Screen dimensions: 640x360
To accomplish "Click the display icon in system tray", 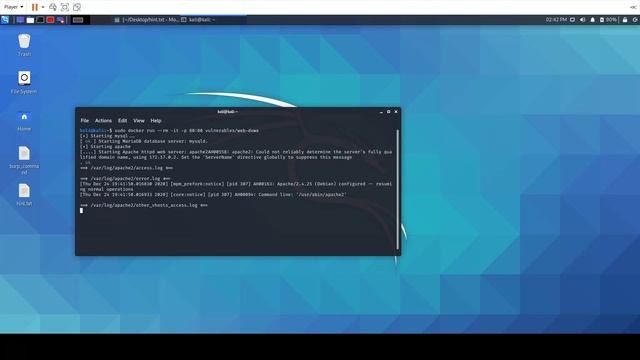I will tap(572, 20).
